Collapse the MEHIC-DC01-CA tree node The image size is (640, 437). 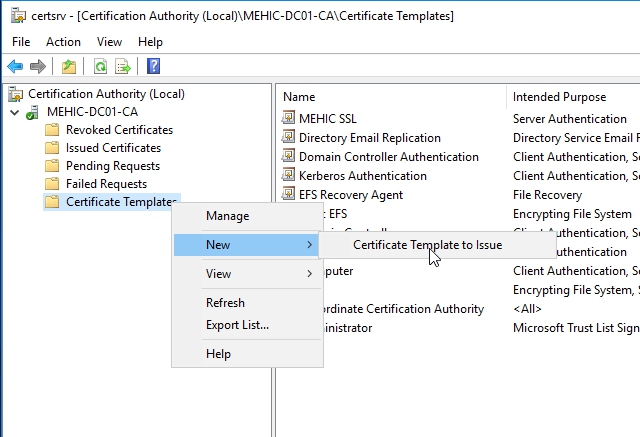coord(14,112)
